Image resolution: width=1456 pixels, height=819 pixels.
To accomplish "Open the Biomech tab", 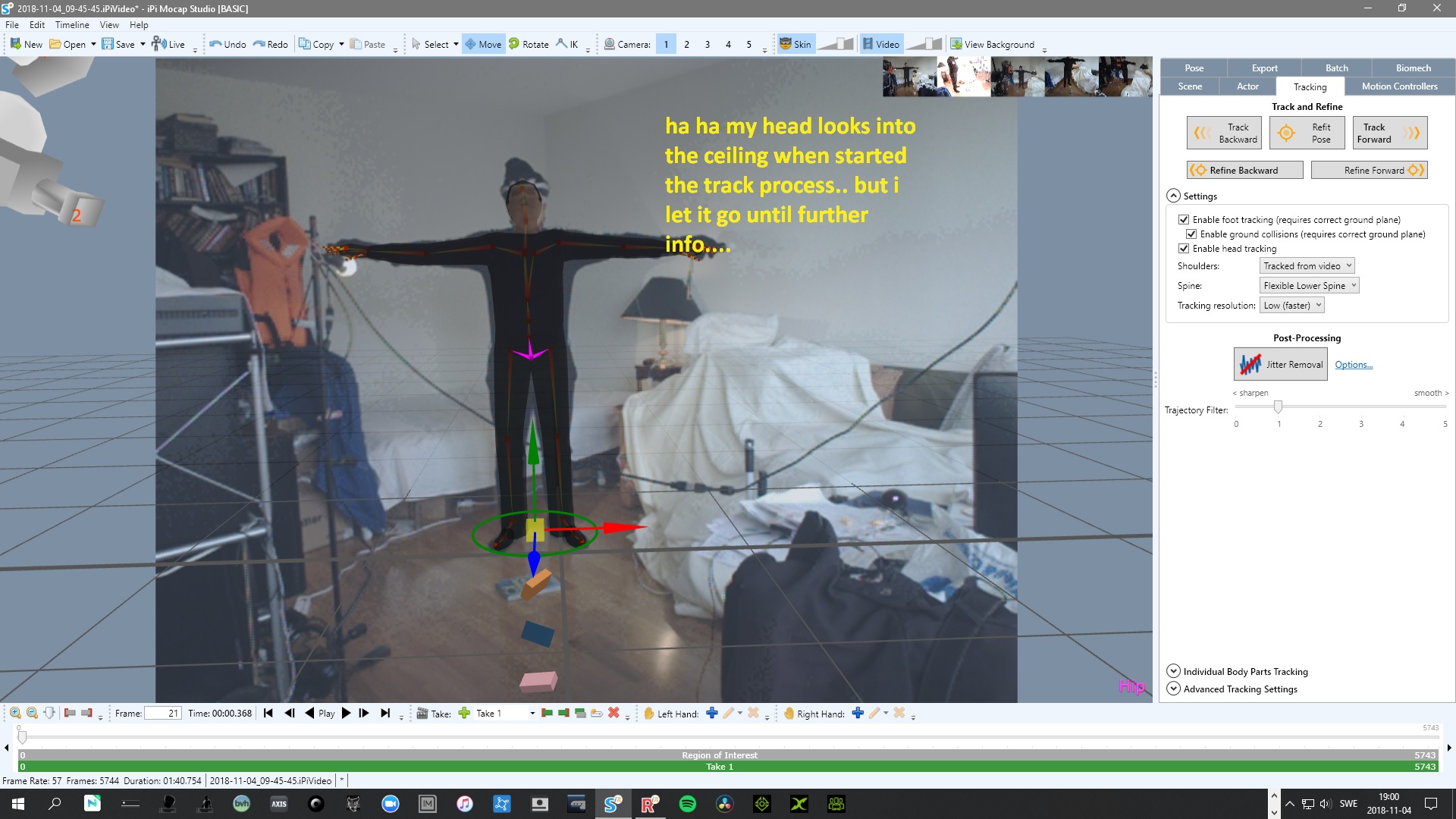I will coord(1413,67).
